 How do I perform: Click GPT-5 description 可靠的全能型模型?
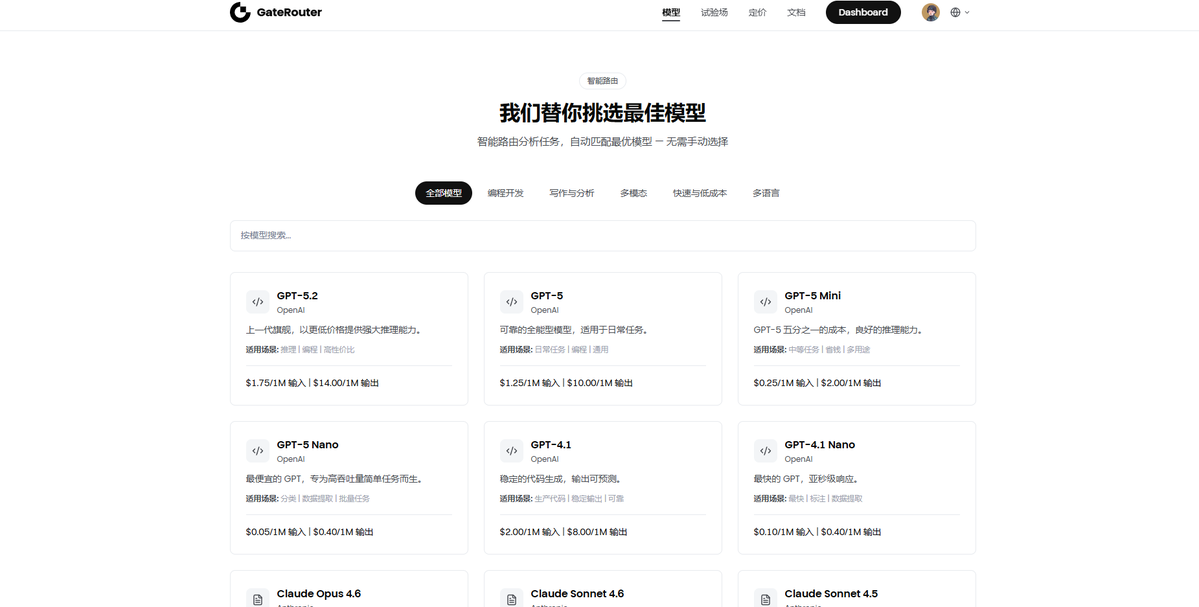575,330
